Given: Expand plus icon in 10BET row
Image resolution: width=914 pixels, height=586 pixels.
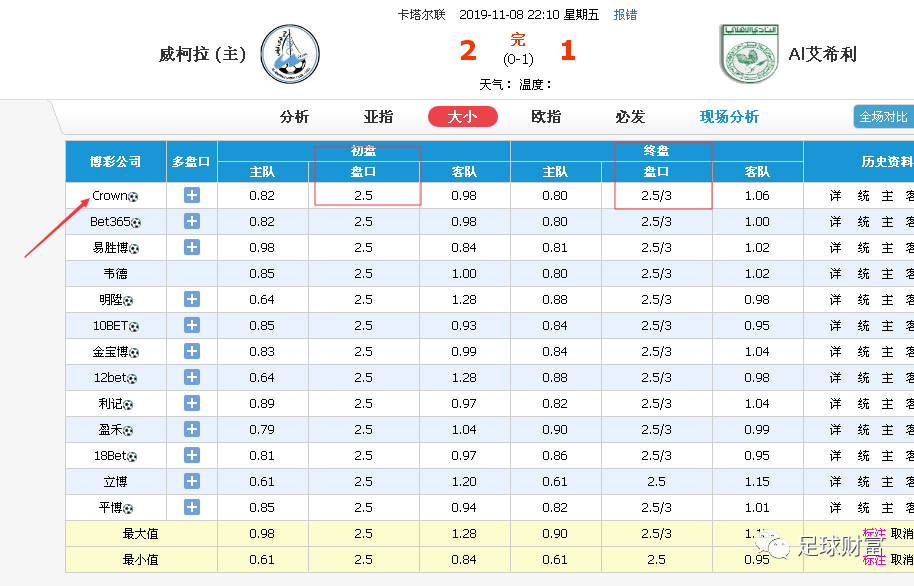Looking at the screenshot, I should (192, 325).
